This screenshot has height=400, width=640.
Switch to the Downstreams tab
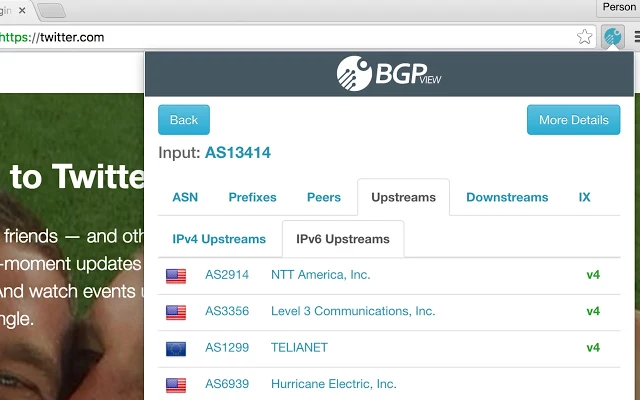click(507, 197)
